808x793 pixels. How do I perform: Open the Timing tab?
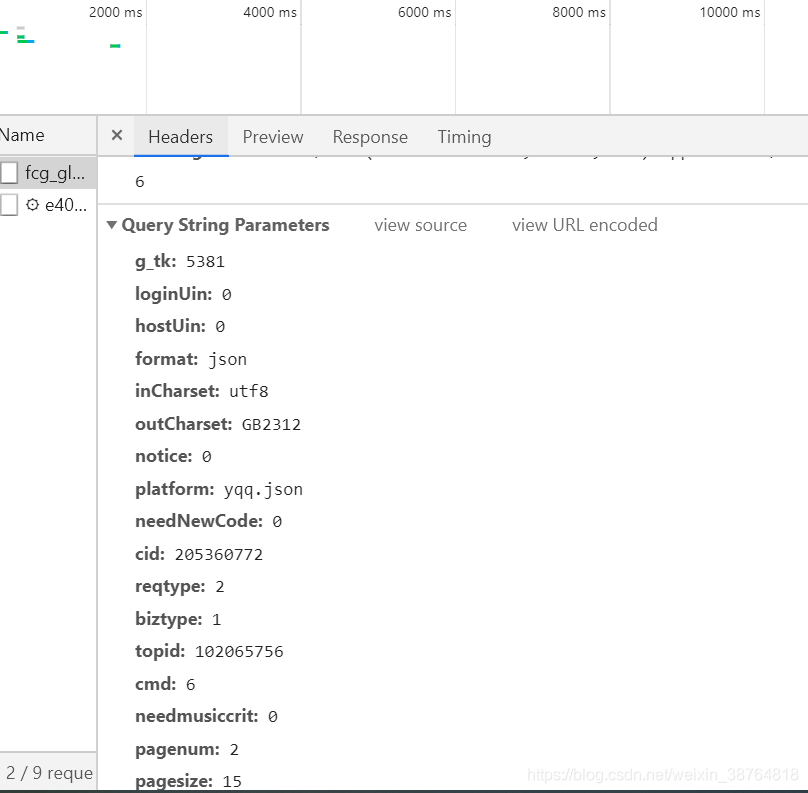tap(464, 137)
